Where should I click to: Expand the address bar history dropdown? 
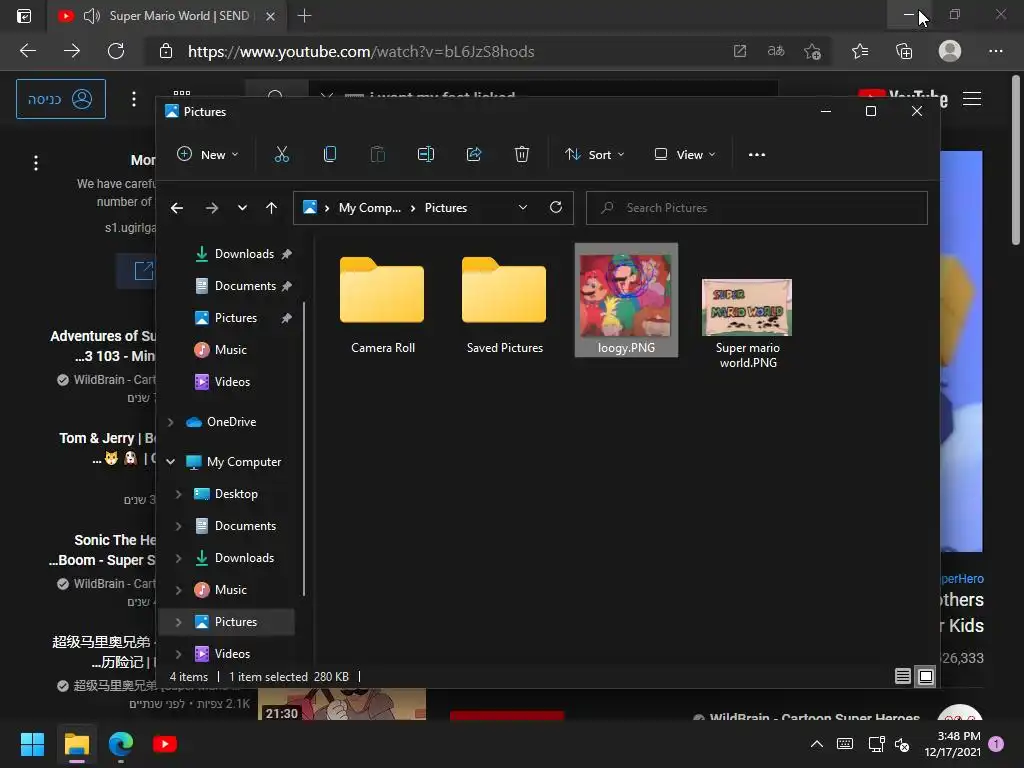pos(522,207)
